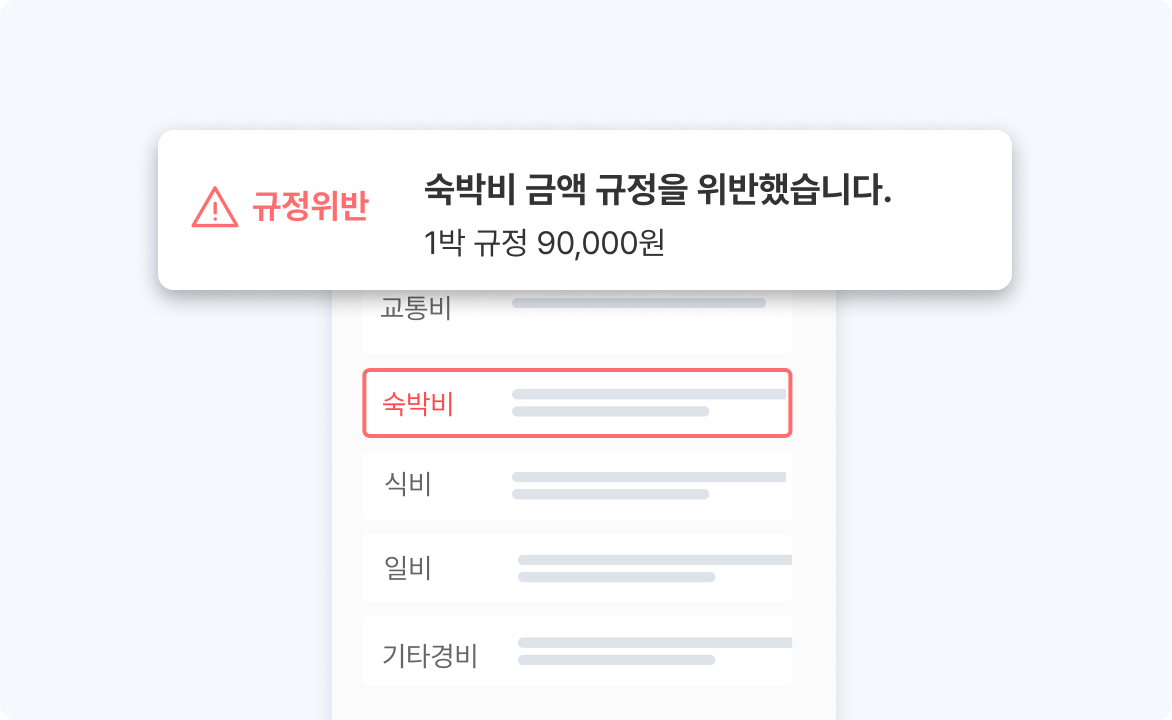Screen dimensions: 1172x720
Task: Click the 교통비 row placeholder bar
Action: 639,303
